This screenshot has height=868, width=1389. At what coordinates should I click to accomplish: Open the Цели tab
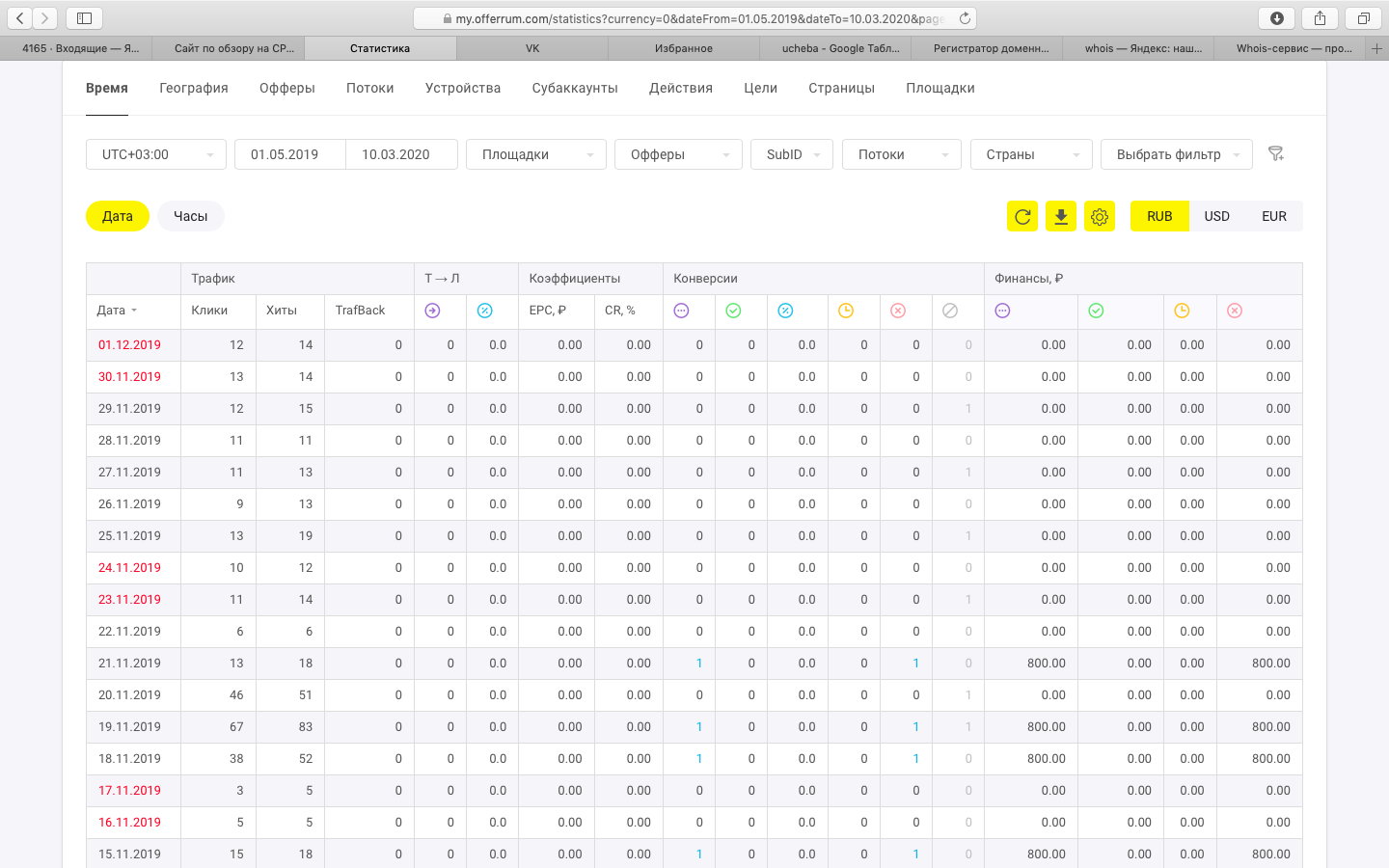(760, 88)
